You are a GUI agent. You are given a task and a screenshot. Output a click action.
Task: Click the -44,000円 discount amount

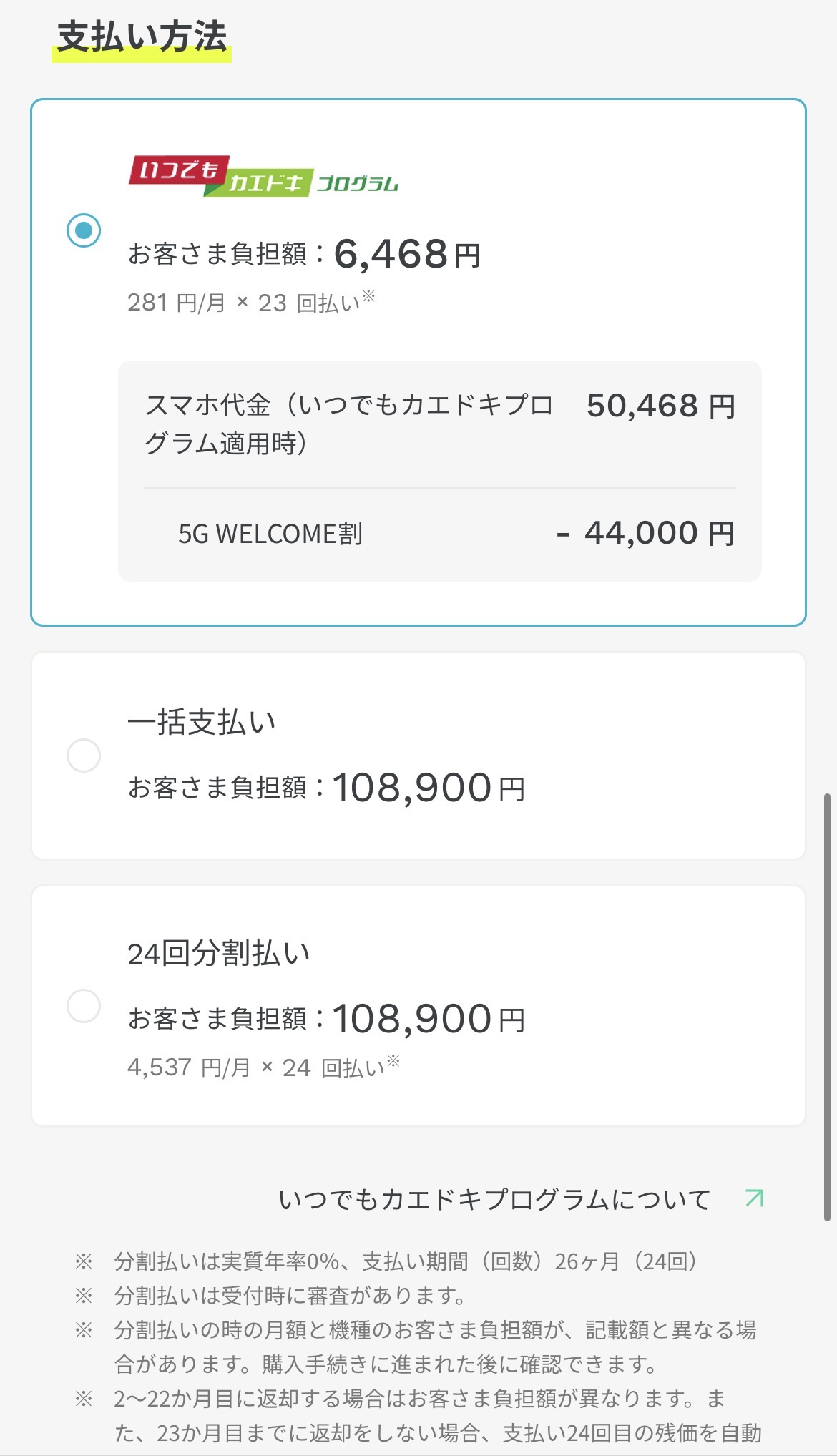pos(645,533)
